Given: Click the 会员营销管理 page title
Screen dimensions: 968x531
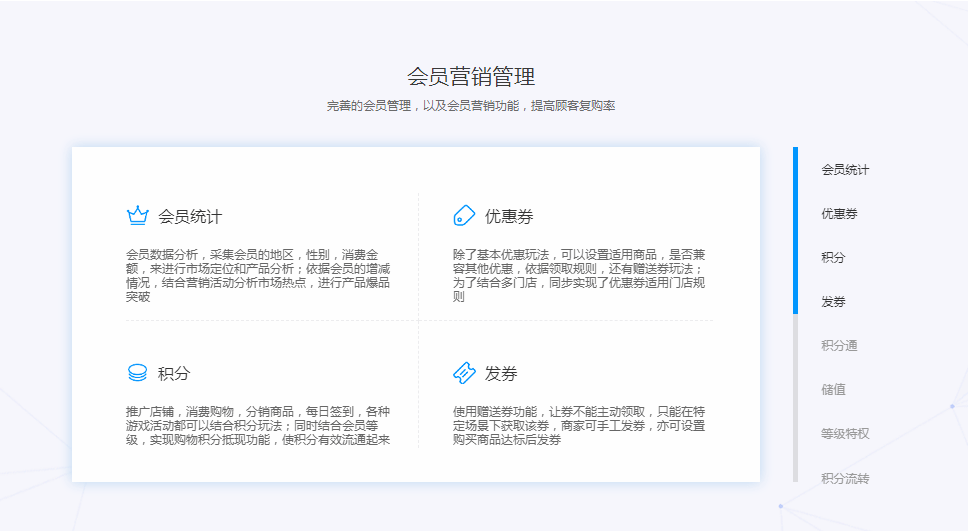Looking at the screenshot, I should pyautogui.click(x=470, y=77).
